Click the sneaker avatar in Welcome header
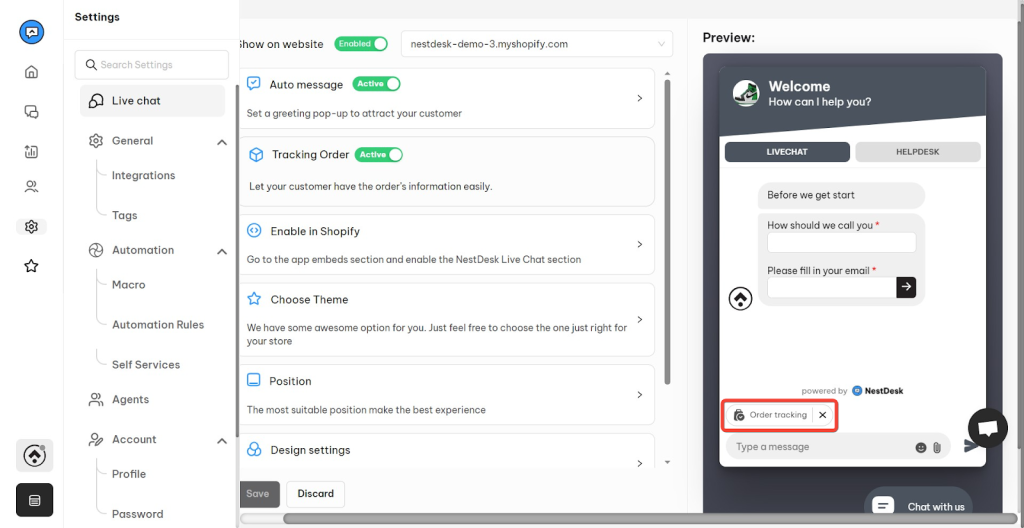1024x528 pixels. click(x=746, y=93)
